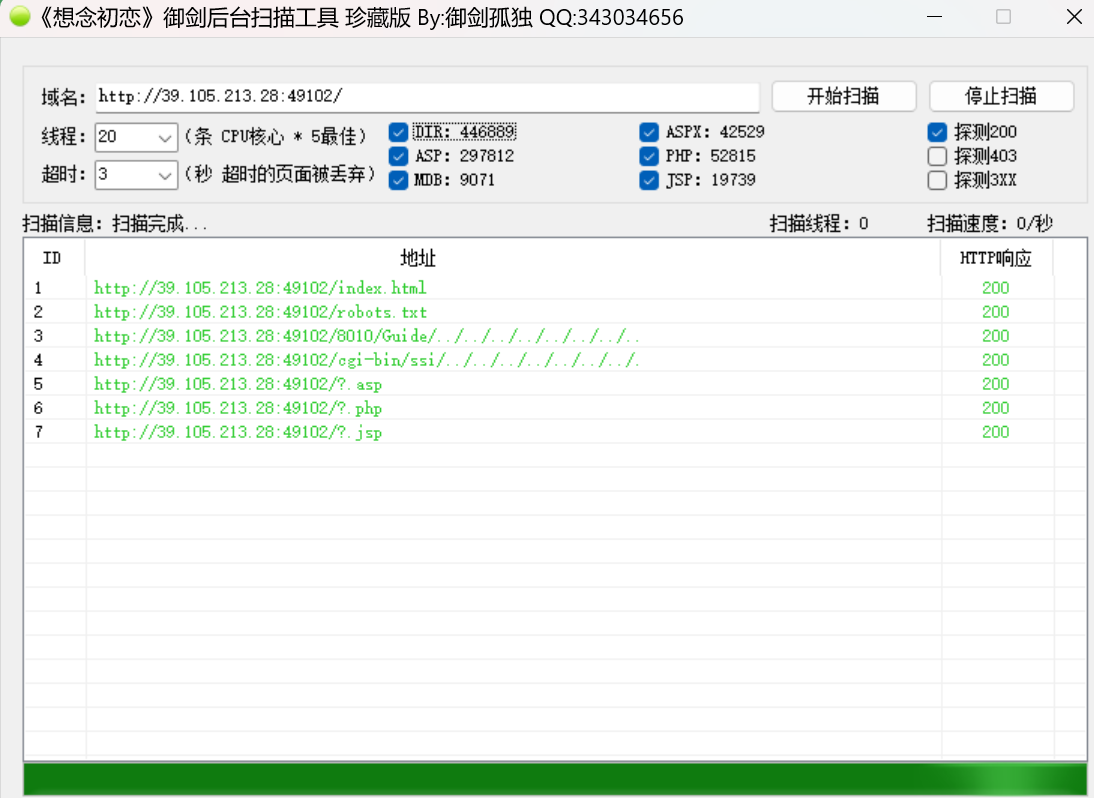Uncheck the ASP dictionary checkbox

coord(398,156)
